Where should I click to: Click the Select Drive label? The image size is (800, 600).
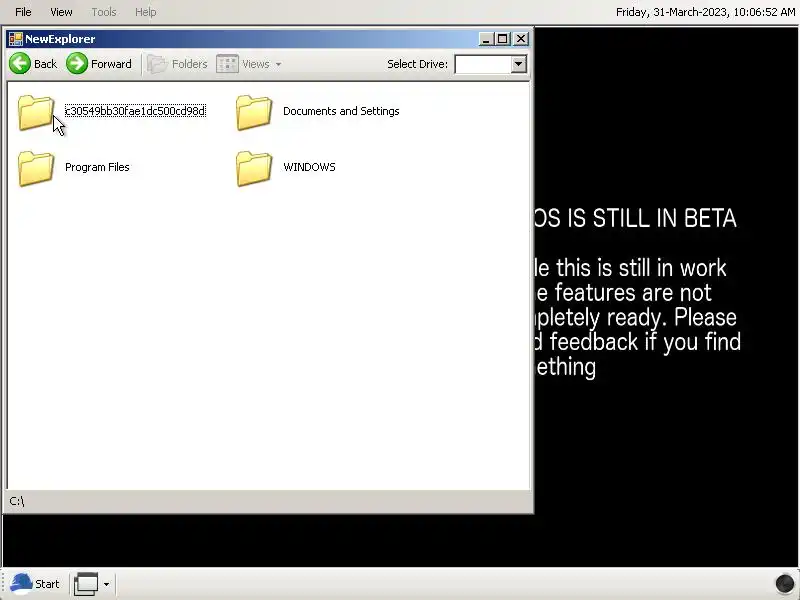coord(417,64)
